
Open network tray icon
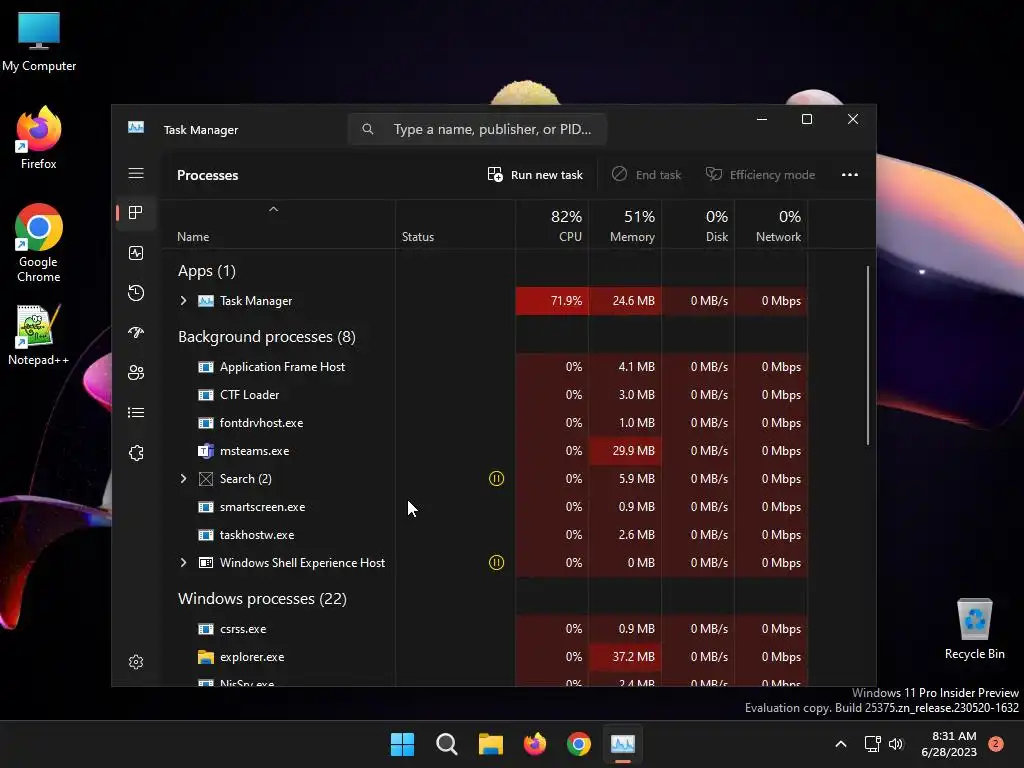872,744
